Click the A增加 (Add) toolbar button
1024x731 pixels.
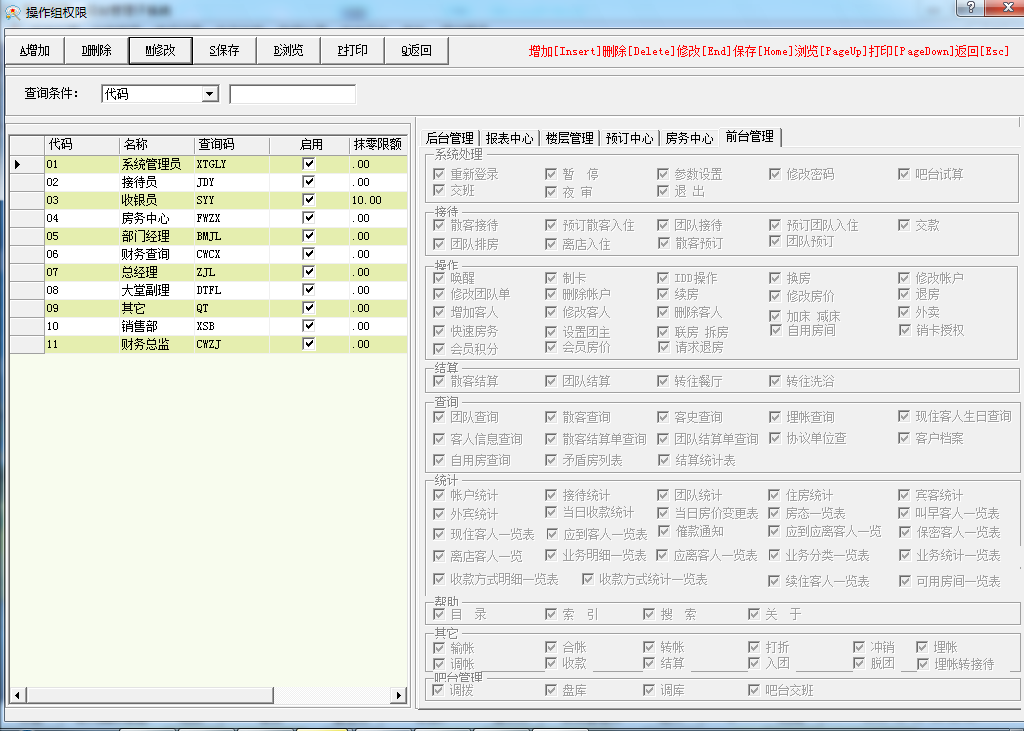click(35, 51)
